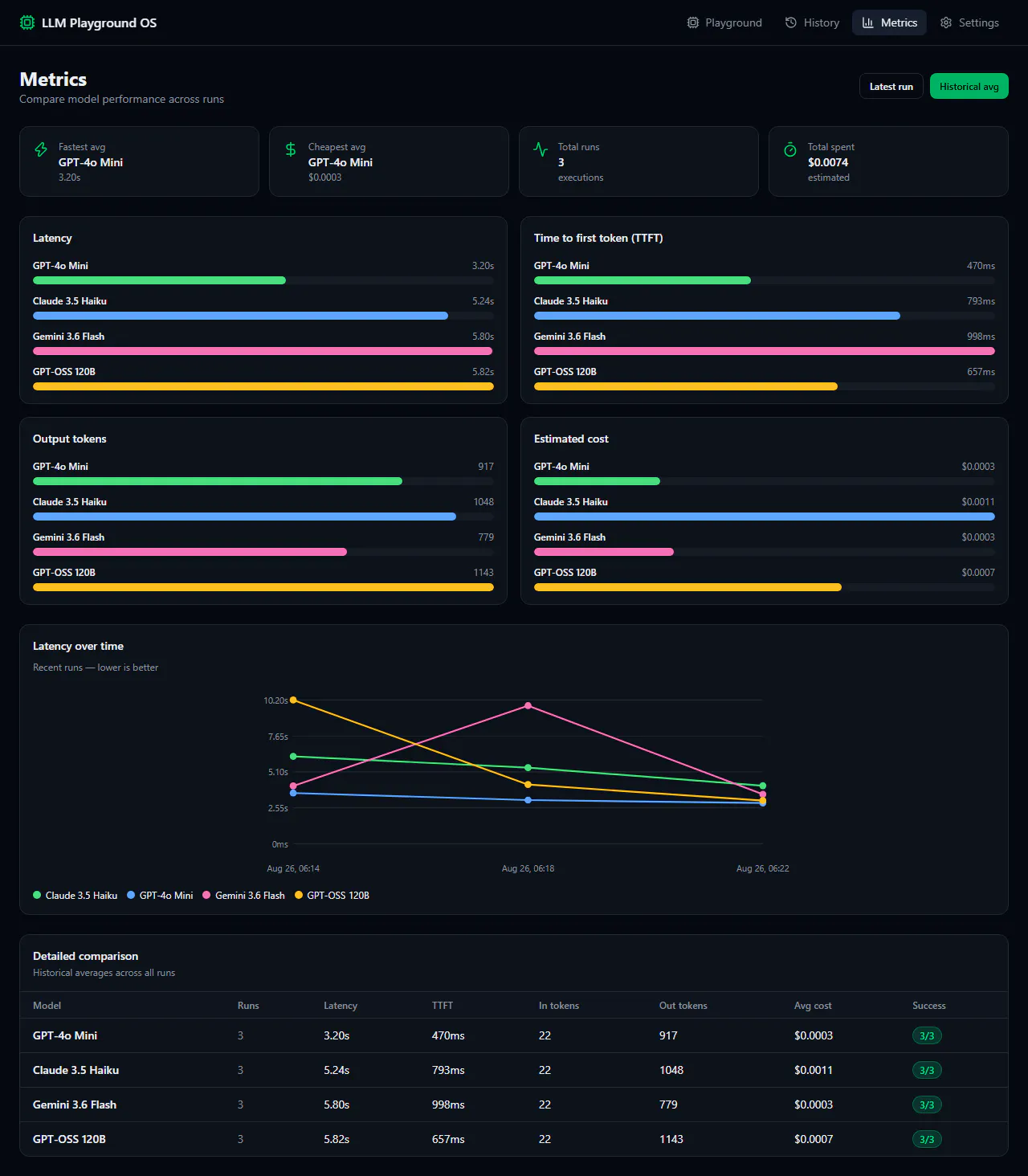
Task: Click the dollar sign icon in Cheapest avg card
Action: point(291,149)
